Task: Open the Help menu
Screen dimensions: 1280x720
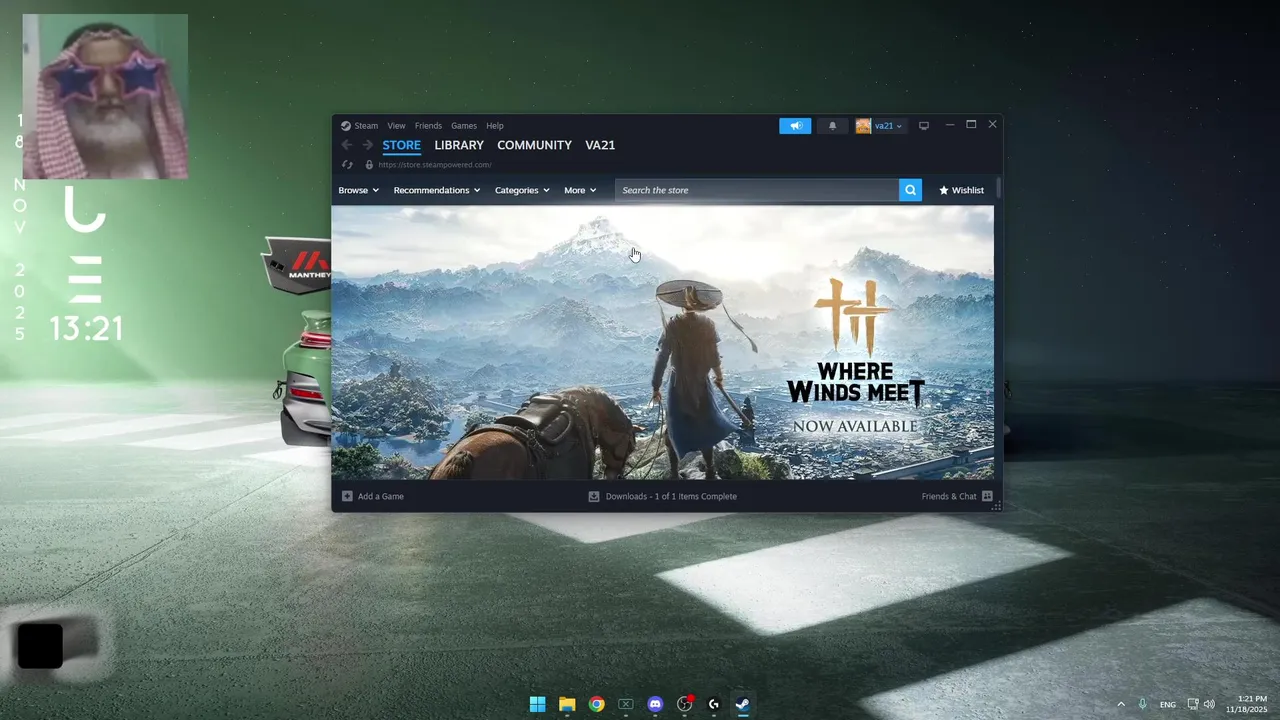Action: point(495,126)
